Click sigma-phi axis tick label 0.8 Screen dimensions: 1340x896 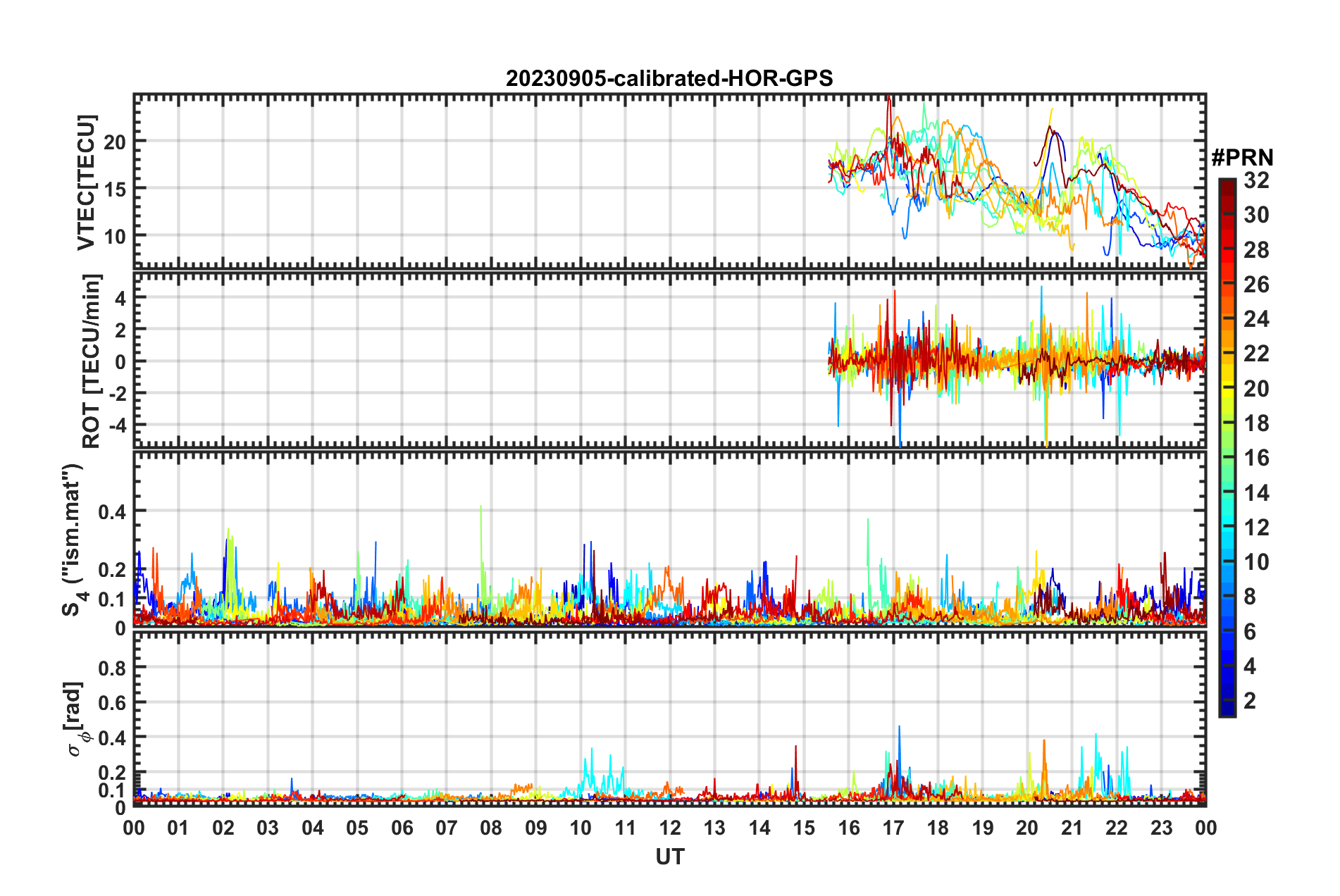(113, 668)
